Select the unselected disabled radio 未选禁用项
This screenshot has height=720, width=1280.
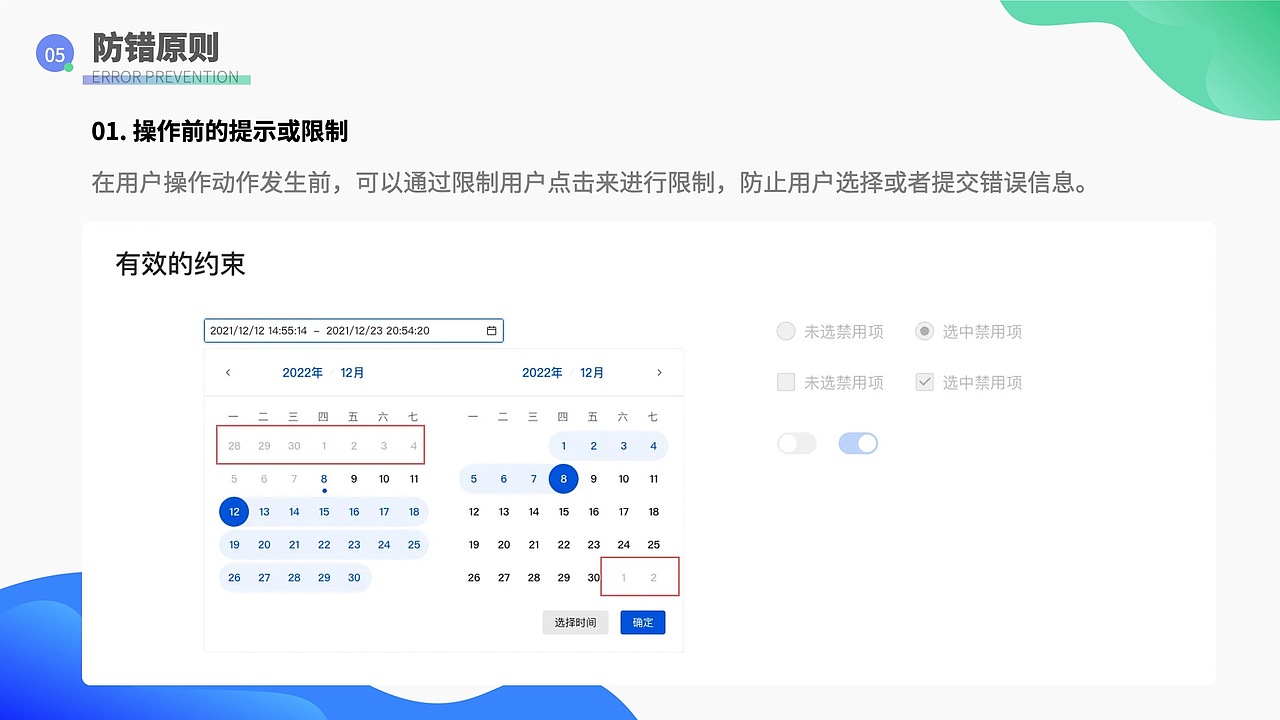(786, 331)
